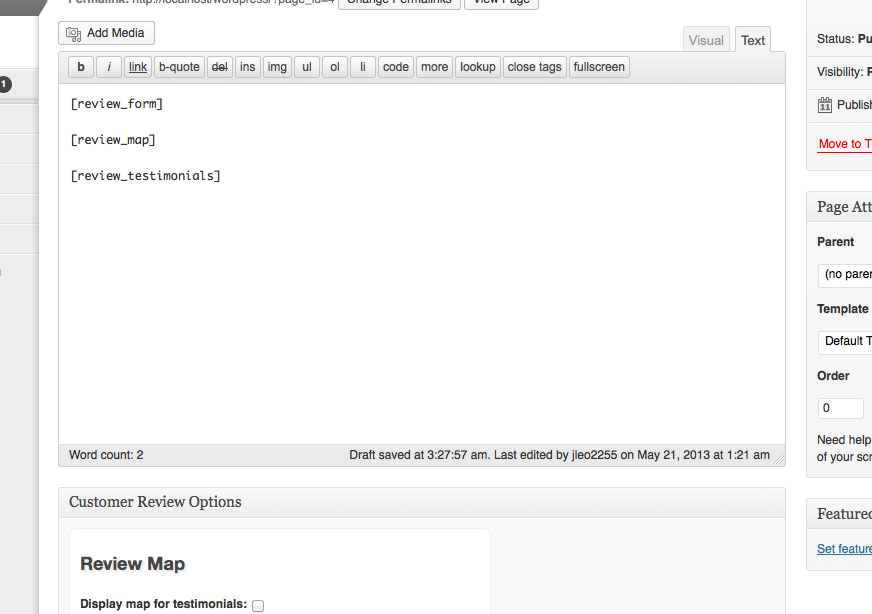Switch to the Visual editor tab
872x614 pixels.
706,40
